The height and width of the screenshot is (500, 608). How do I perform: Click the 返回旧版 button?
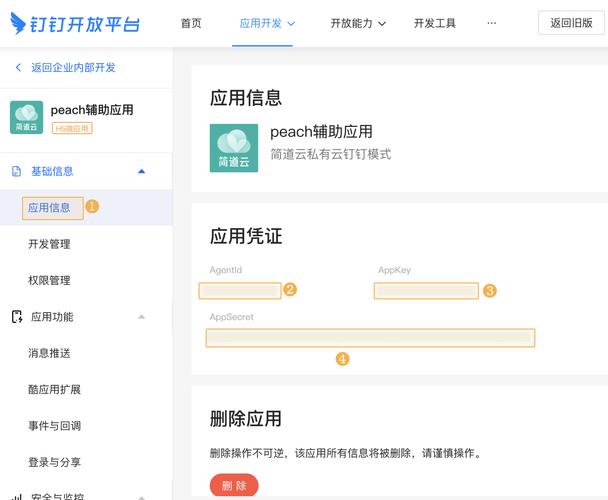coord(571,23)
